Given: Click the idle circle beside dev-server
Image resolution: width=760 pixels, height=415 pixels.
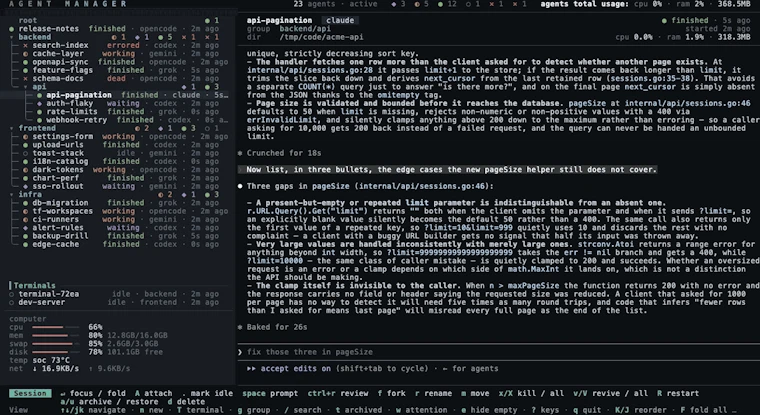Looking at the screenshot, I should click(x=12, y=303).
